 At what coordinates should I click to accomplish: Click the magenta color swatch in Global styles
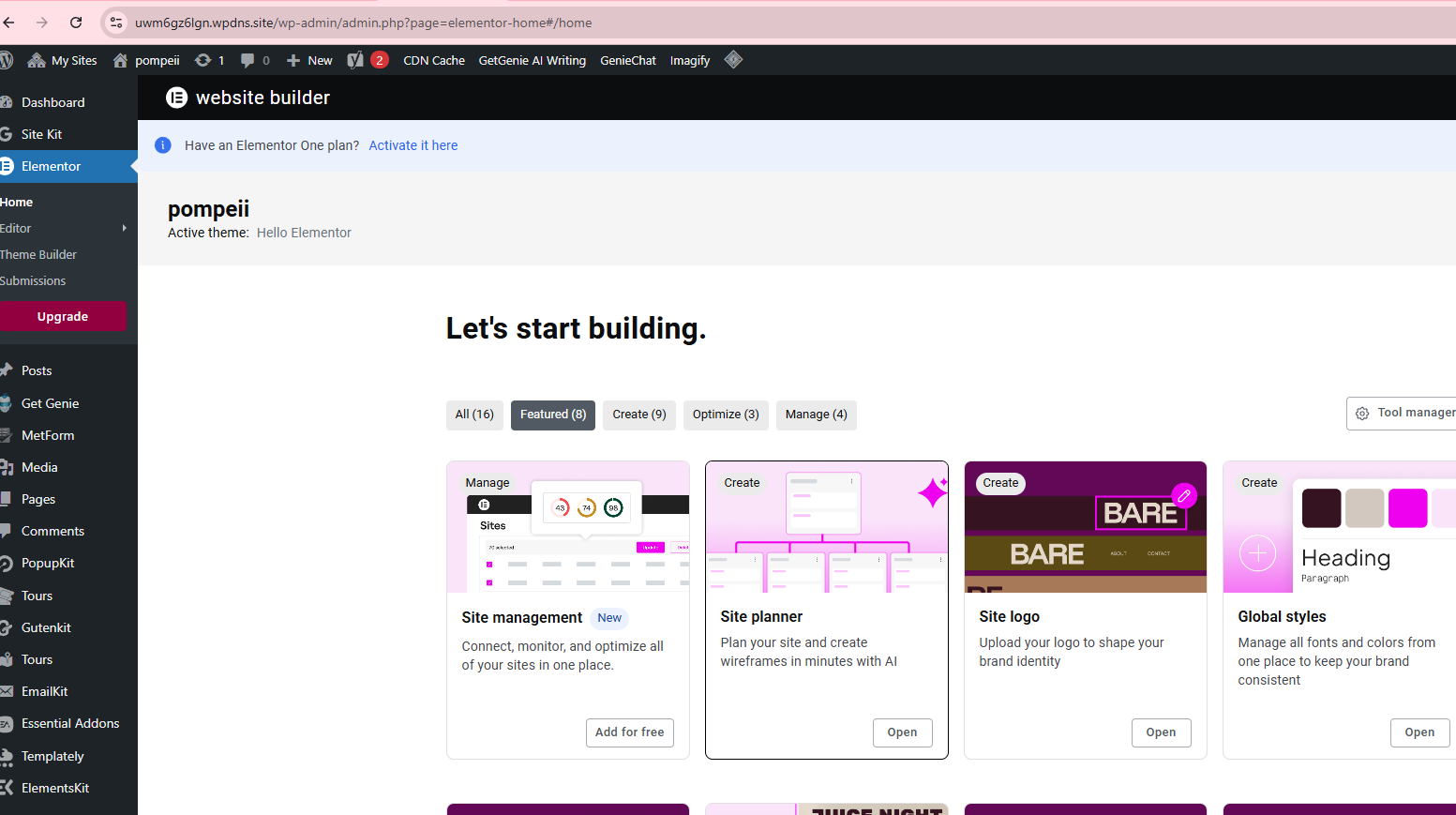pyautogui.click(x=1407, y=508)
